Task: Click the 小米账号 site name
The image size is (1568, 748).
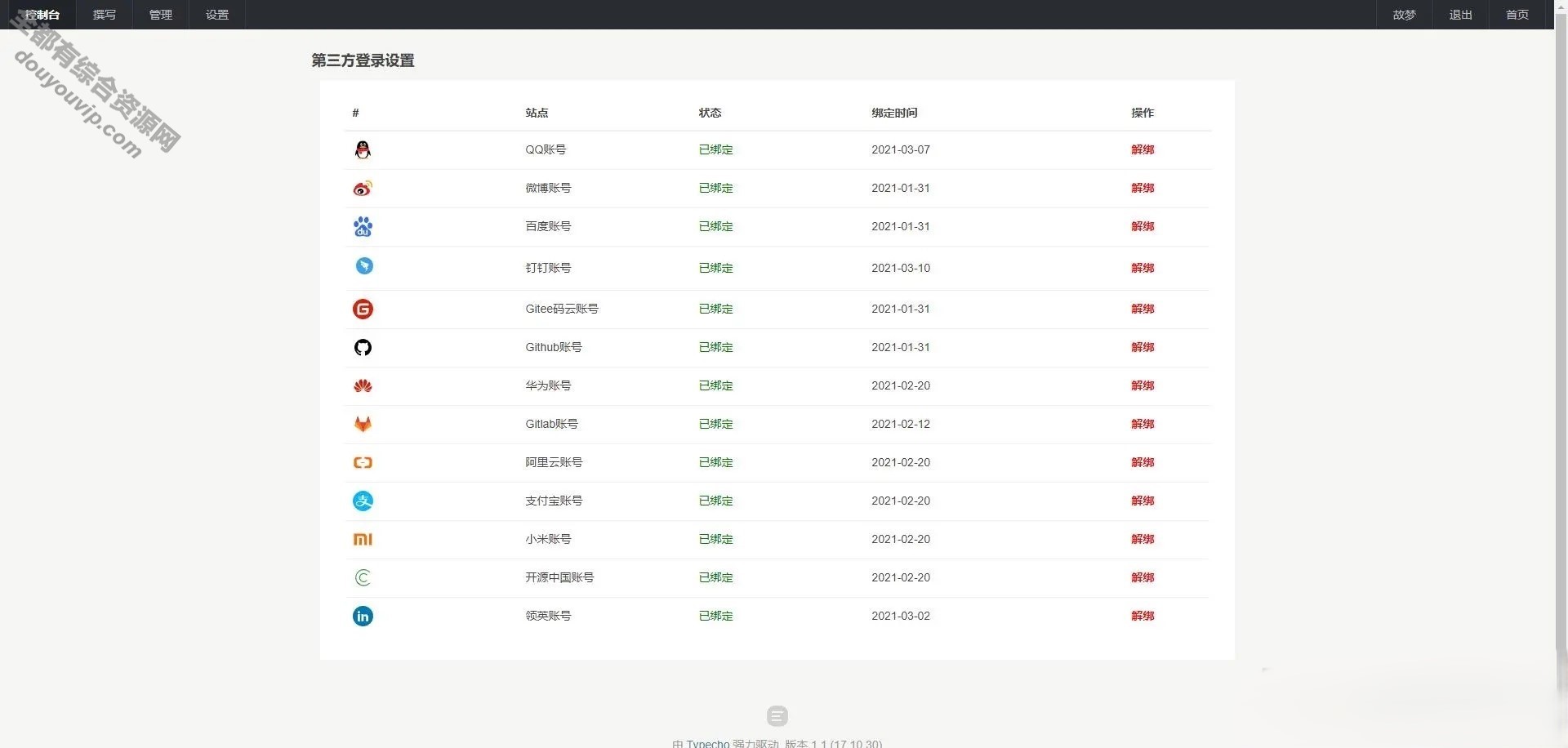Action: tap(548, 539)
